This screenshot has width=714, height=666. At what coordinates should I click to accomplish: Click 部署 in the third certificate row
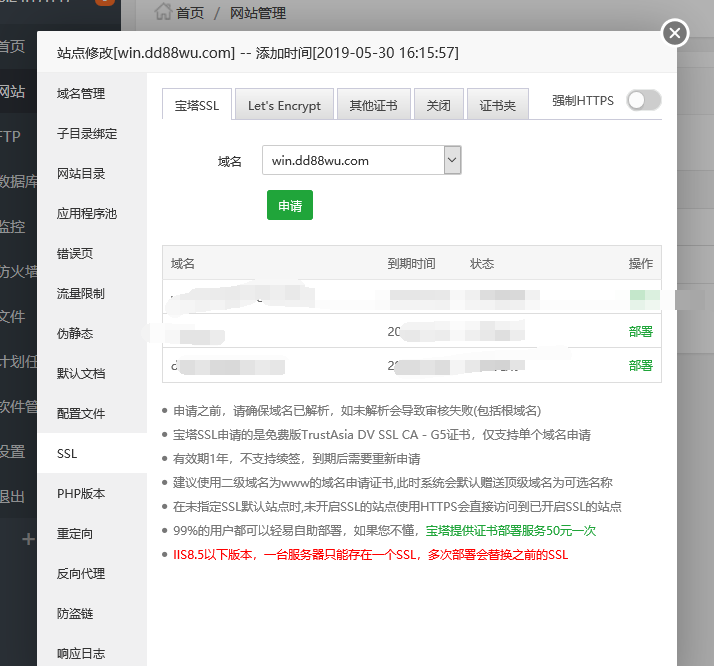coord(640,365)
